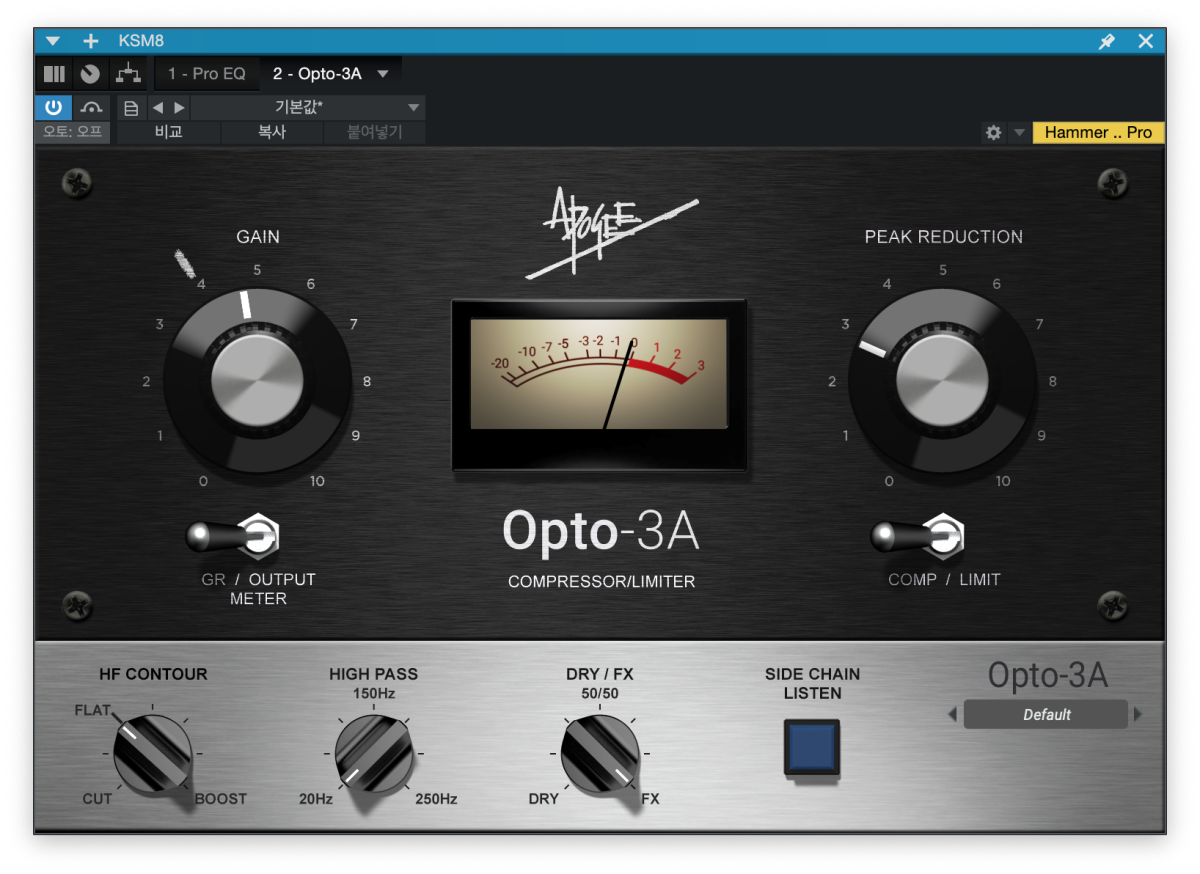
Task: Open the Default preset selector field
Action: [1046, 715]
